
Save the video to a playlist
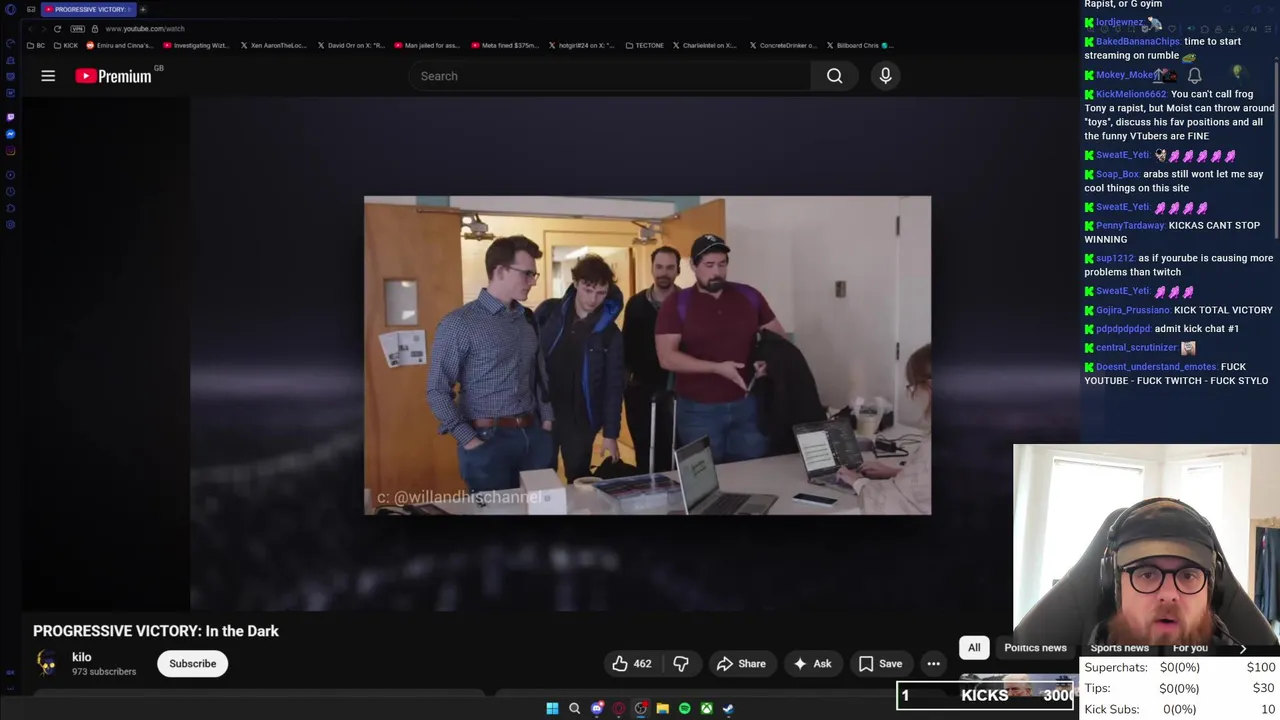pyautogui.click(x=880, y=664)
